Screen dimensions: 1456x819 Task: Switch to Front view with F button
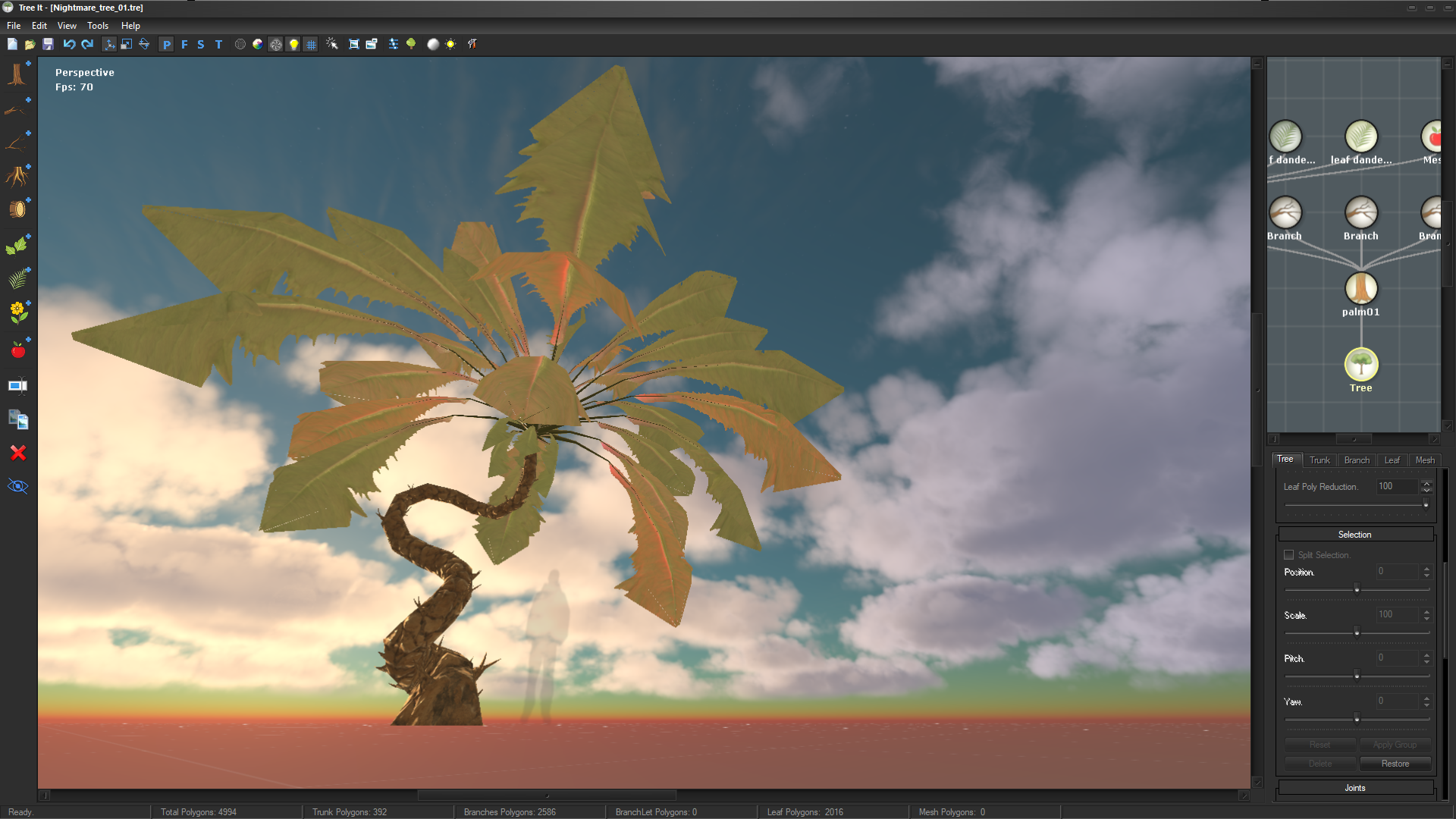click(184, 45)
